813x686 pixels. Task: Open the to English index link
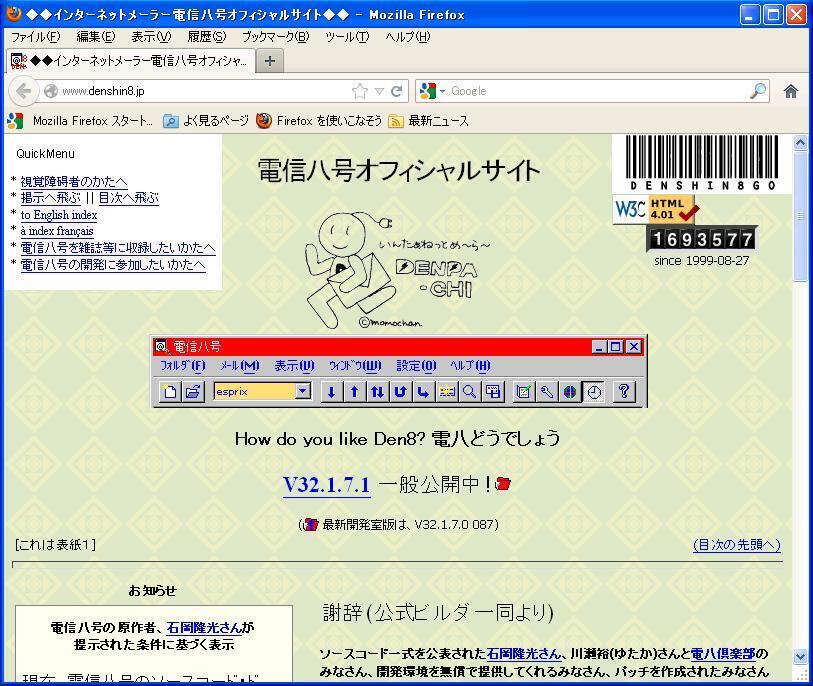point(59,215)
